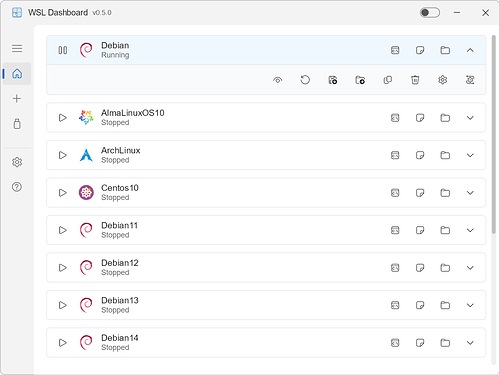Screen dimensions: 499x375
Task: Delete Debian using the trash icon
Action: [x=415, y=80]
